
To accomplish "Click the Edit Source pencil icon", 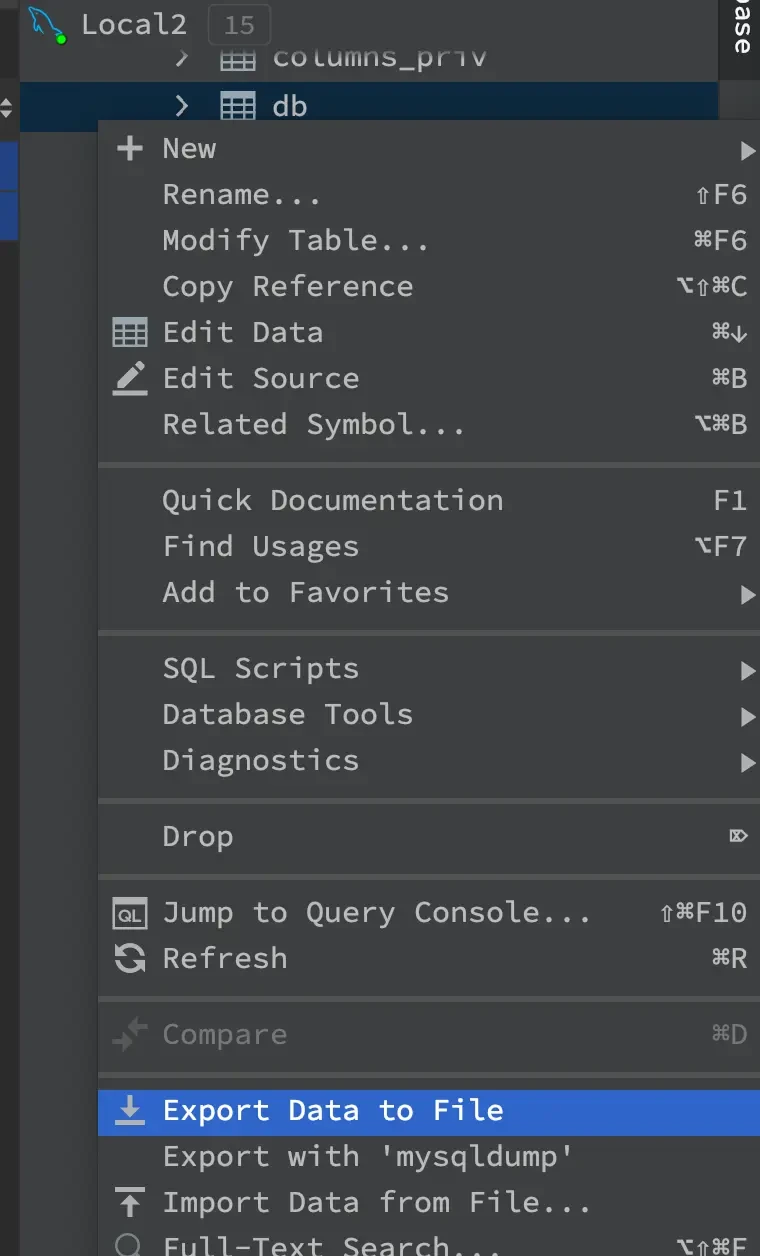I will coord(130,379).
